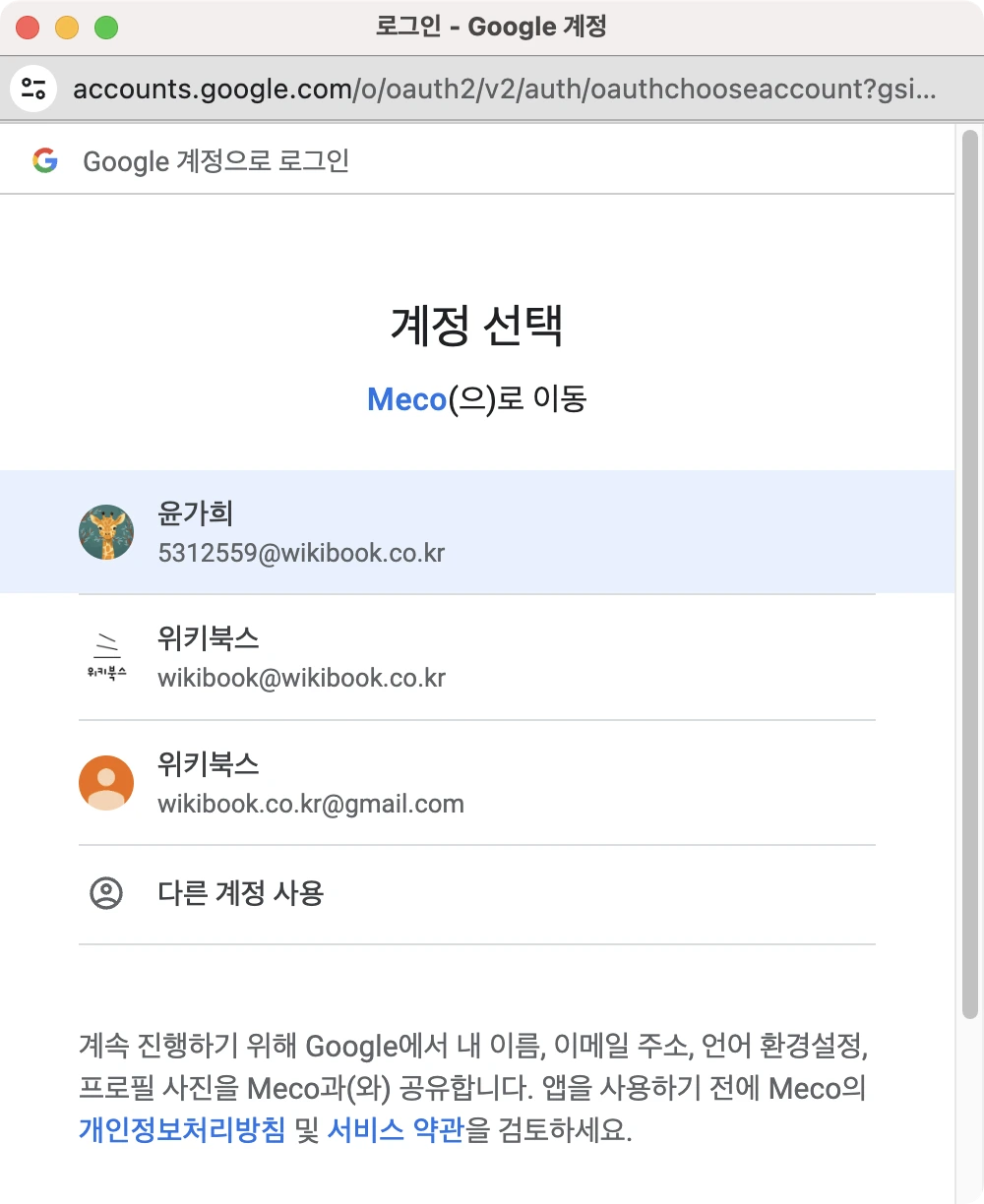Click the orange default profile avatar
The height and width of the screenshot is (1204, 984).
[106, 783]
